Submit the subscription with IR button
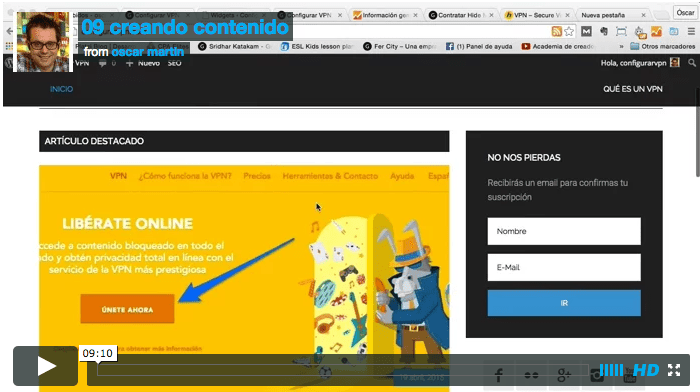 (x=564, y=303)
